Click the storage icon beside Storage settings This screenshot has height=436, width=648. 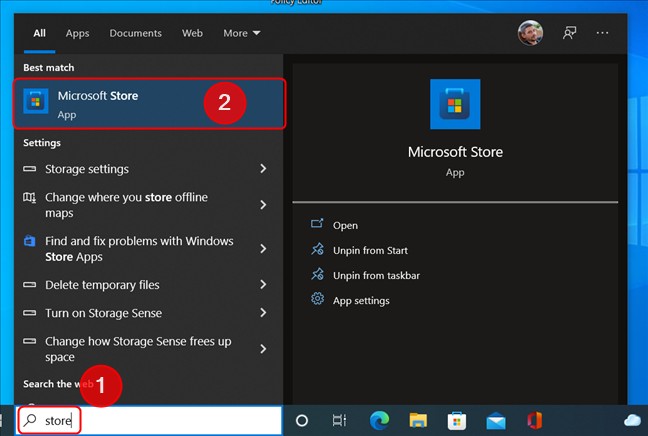pyautogui.click(x=29, y=169)
